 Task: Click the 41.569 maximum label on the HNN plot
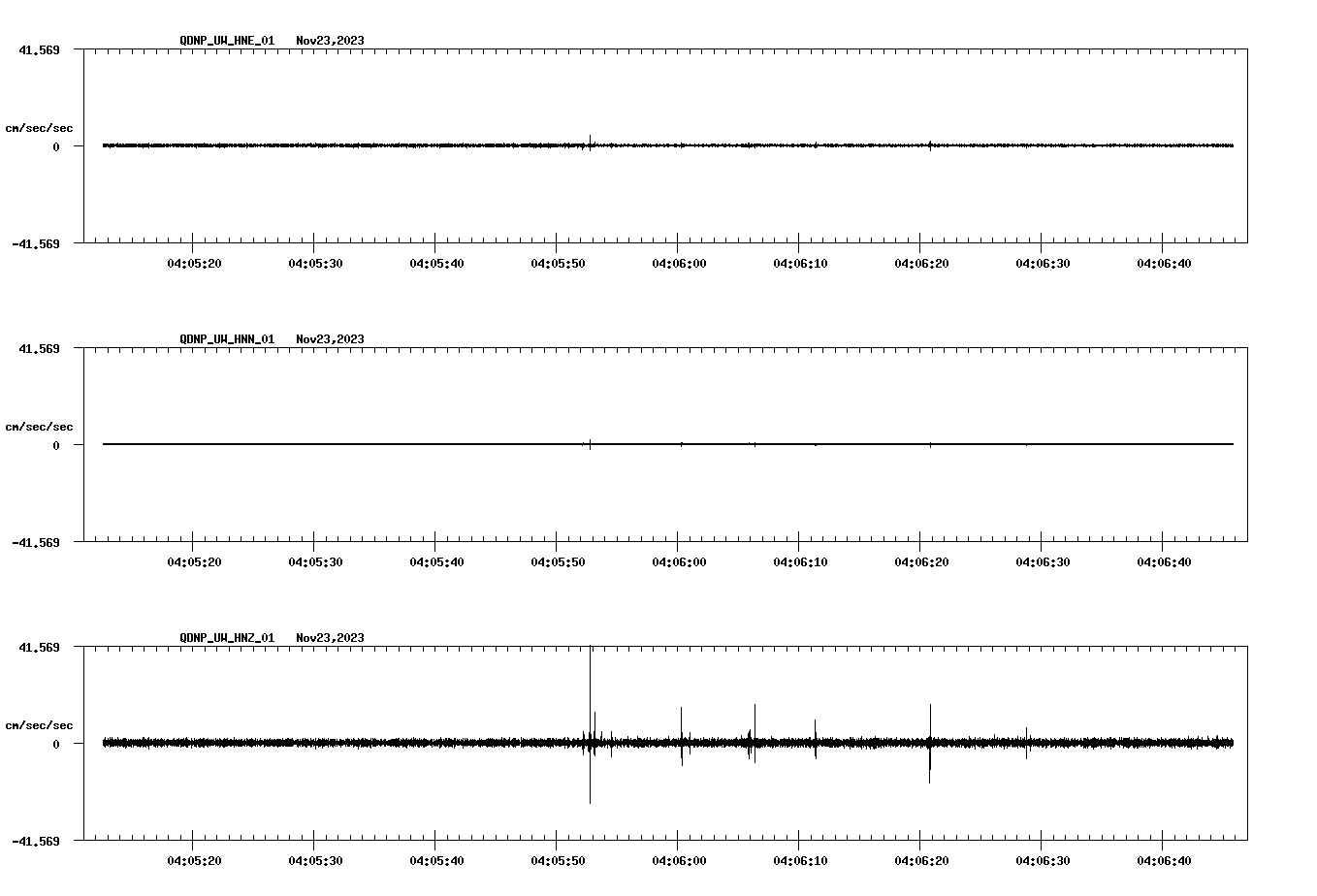[39, 348]
